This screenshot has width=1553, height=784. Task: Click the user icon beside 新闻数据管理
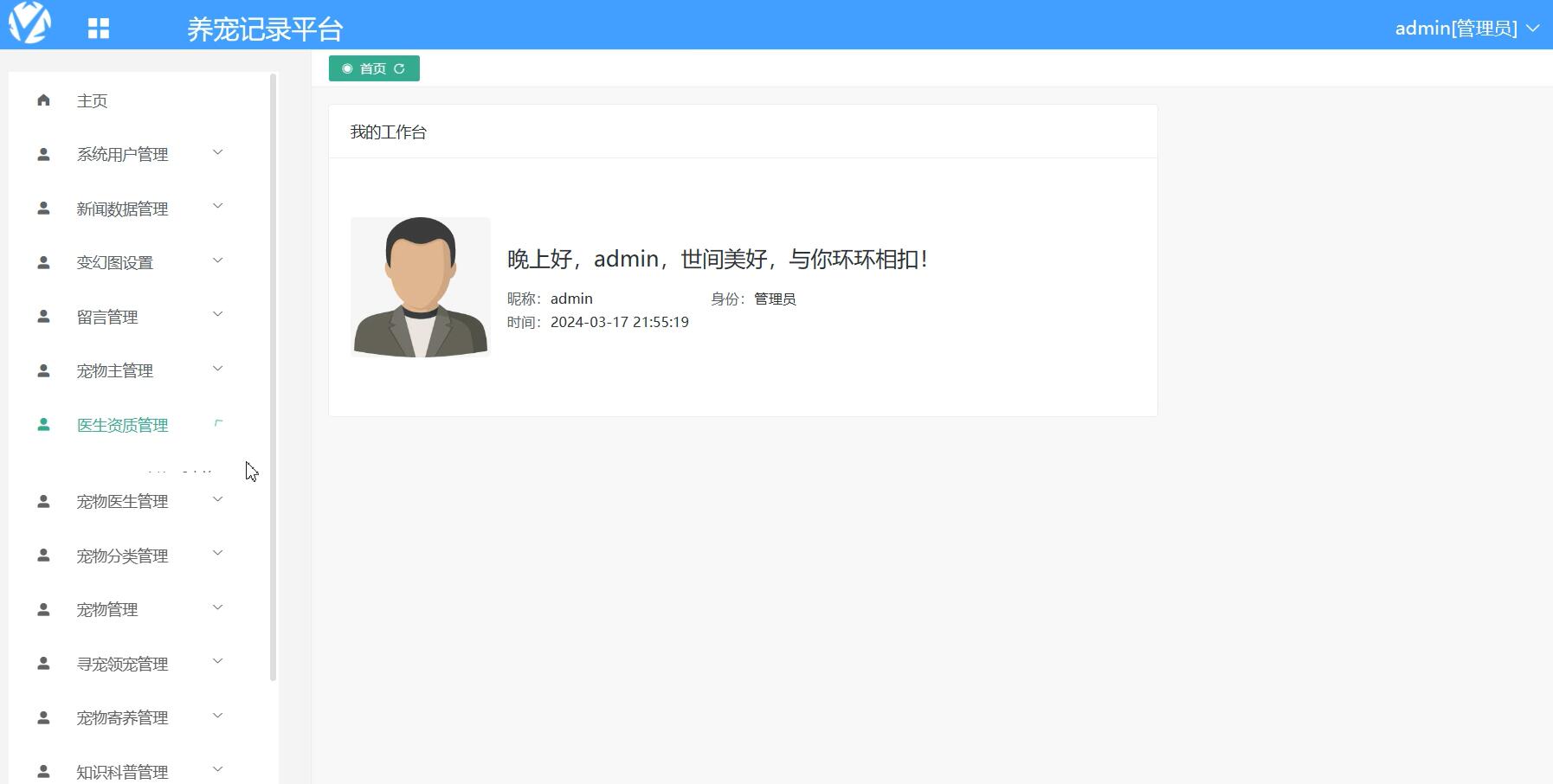42,208
